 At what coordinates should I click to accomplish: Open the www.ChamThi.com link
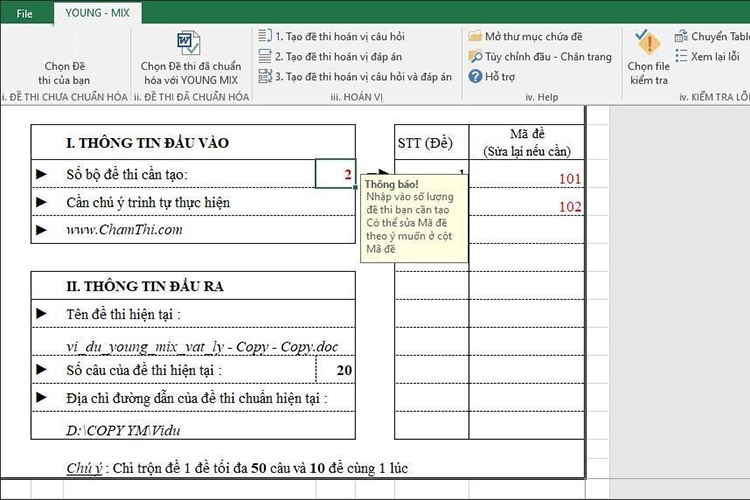point(124,230)
